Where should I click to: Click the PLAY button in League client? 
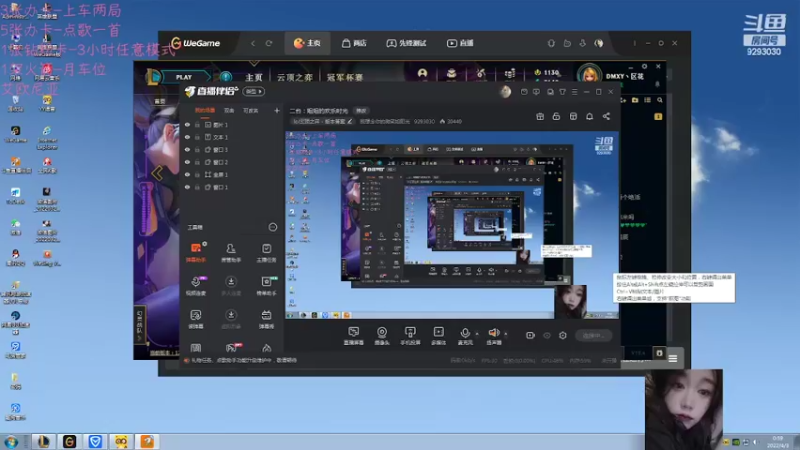click(184, 77)
